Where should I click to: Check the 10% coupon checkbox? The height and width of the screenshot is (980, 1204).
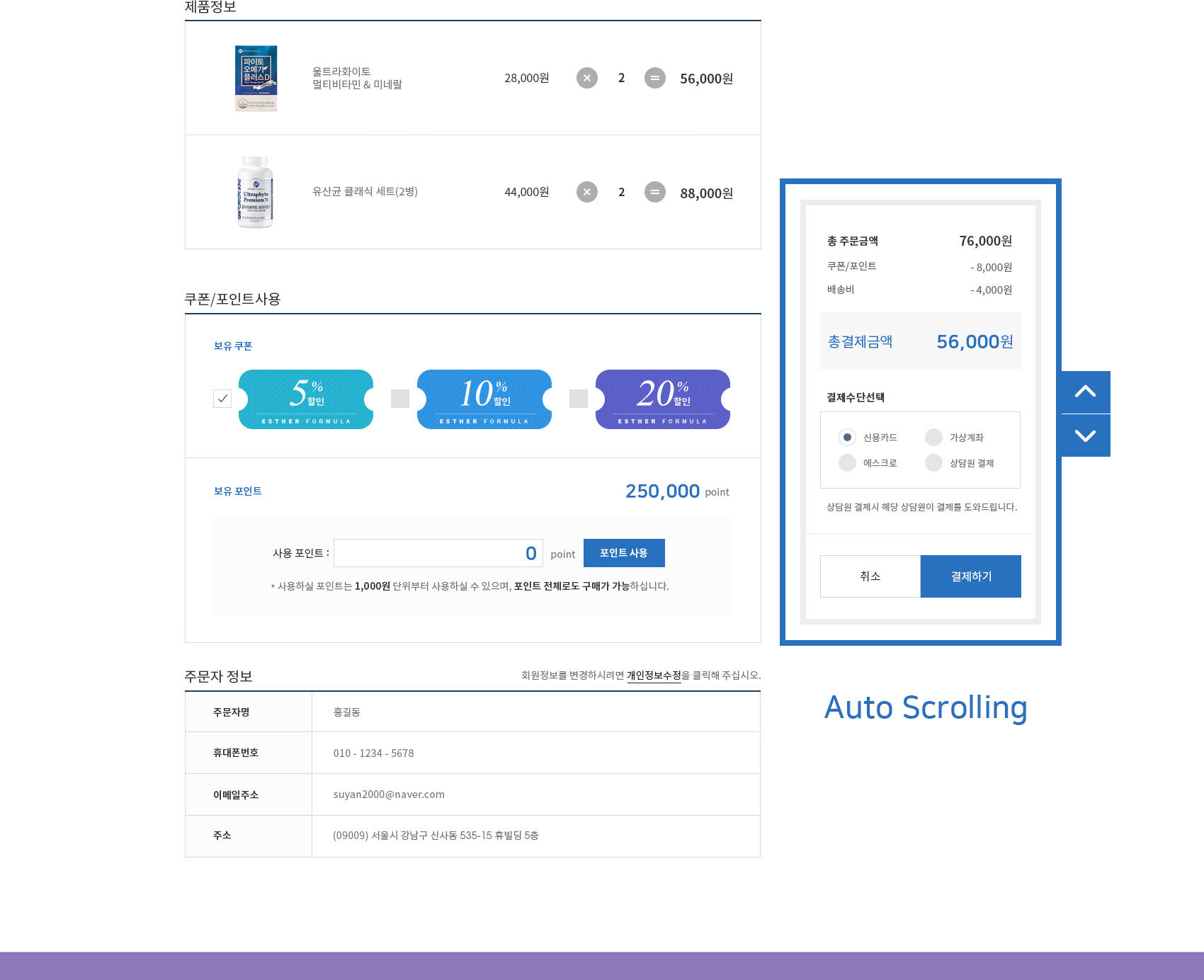400,399
